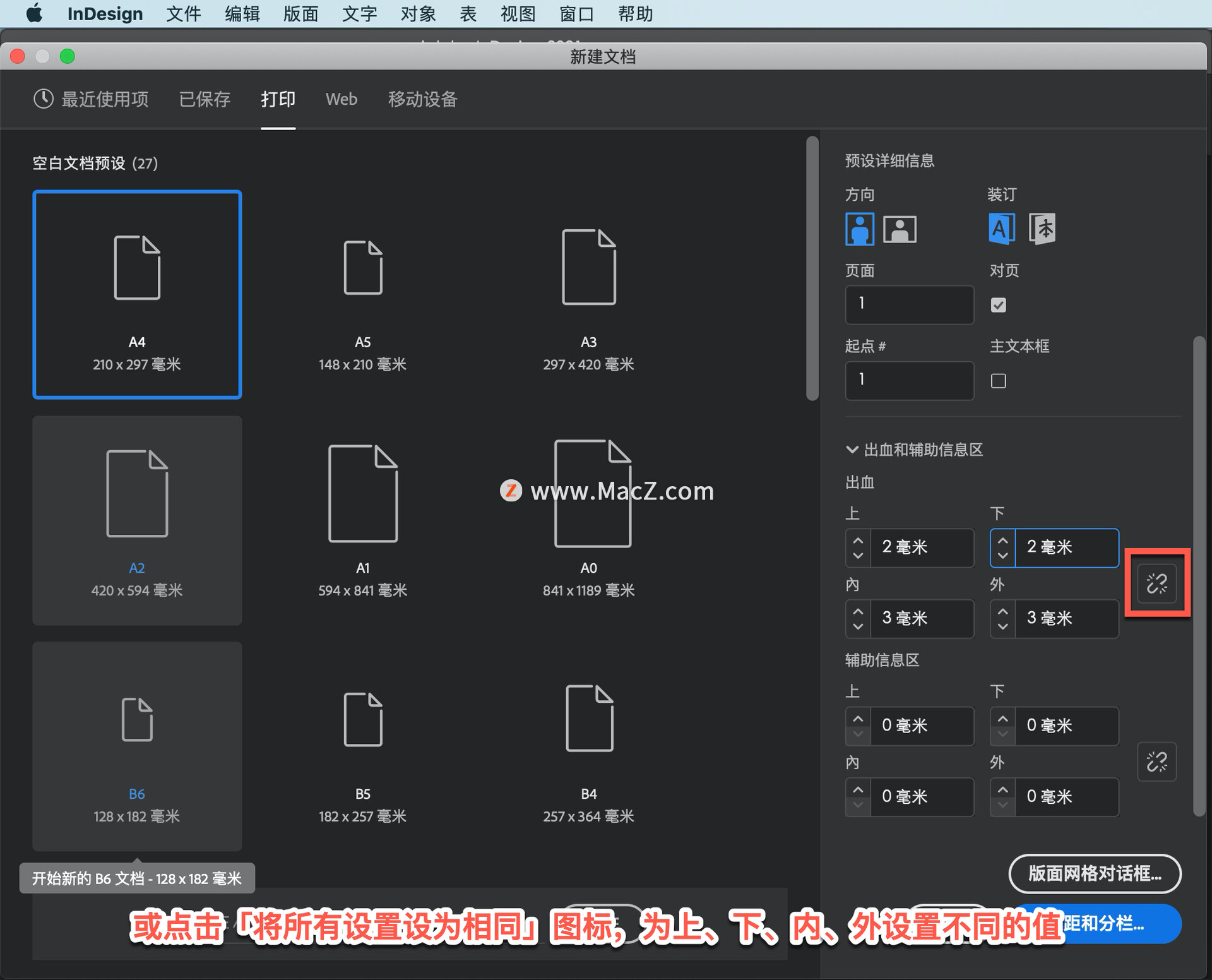Click the bleed link settings chain icon
1212x980 pixels.
click(x=1156, y=583)
